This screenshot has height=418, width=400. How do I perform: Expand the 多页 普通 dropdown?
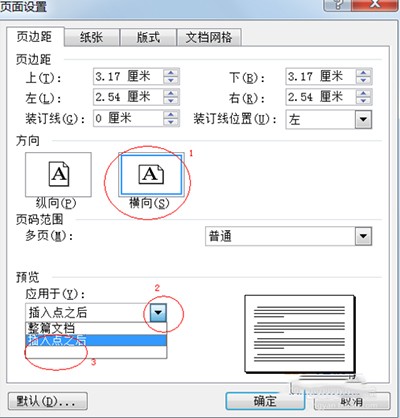coord(363,236)
